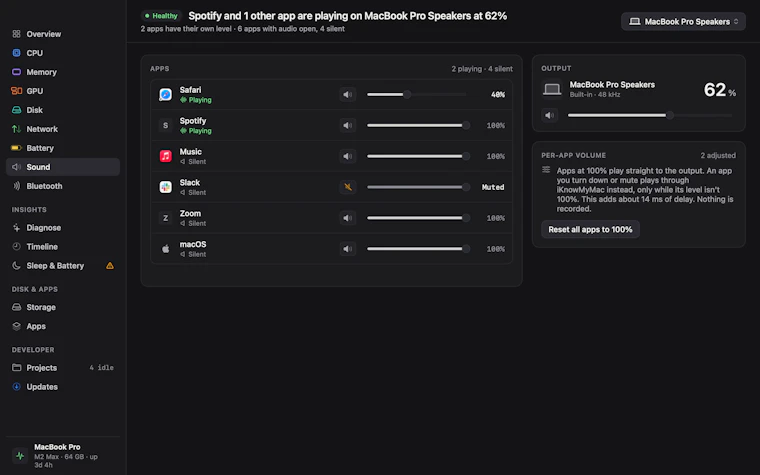
Task: Click the Music app icon
Action: click(x=165, y=156)
